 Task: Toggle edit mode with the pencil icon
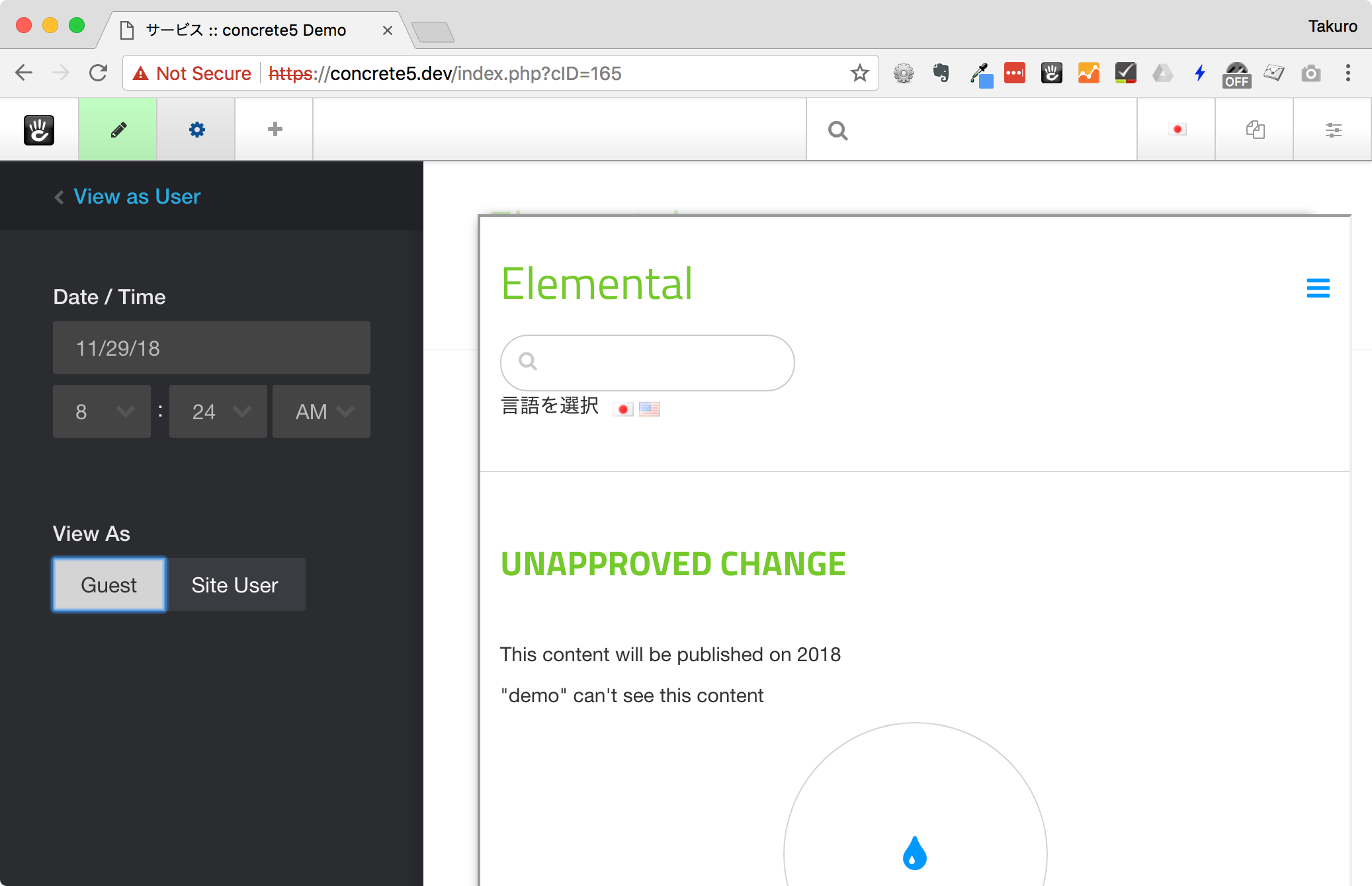coord(117,129)
